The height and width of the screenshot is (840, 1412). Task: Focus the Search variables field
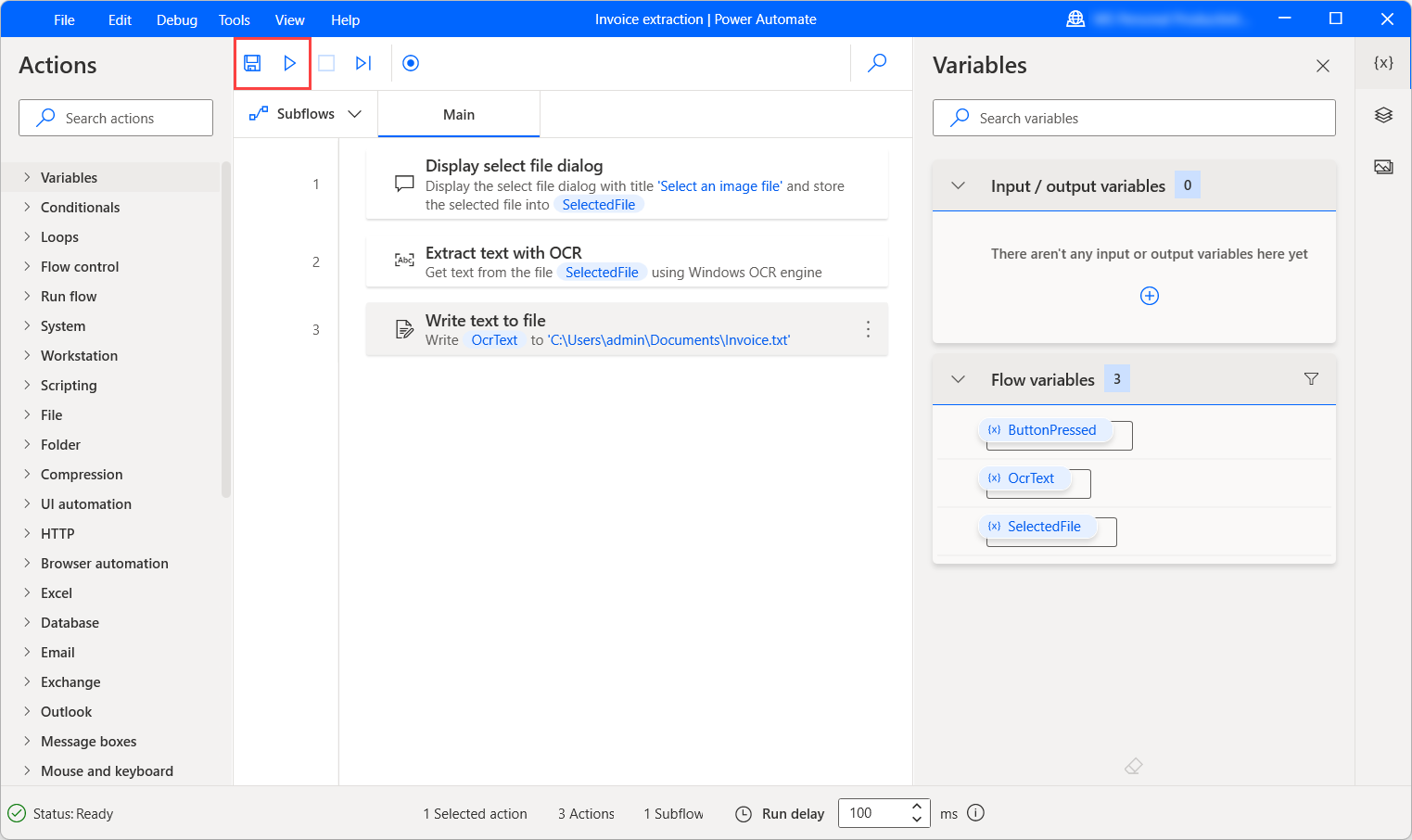pos(1134,118)
